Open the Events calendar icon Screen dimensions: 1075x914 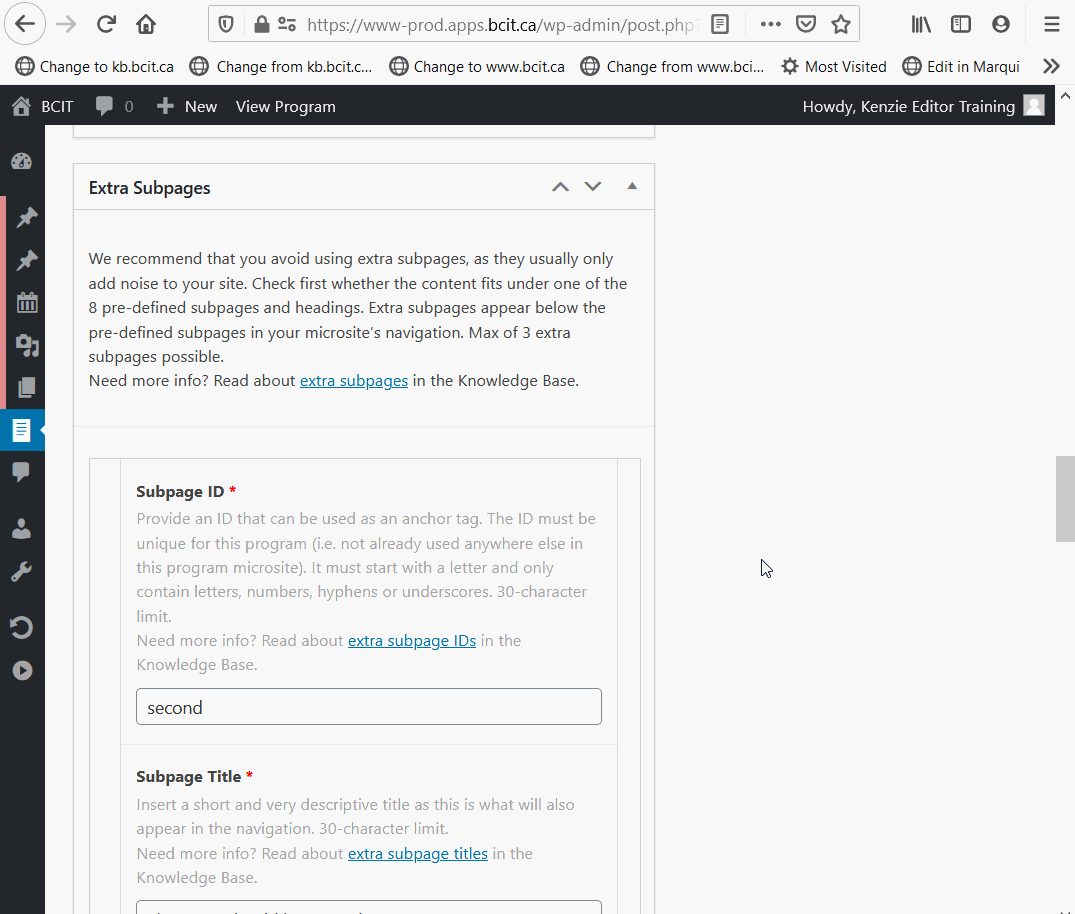[x=22, y=302]
